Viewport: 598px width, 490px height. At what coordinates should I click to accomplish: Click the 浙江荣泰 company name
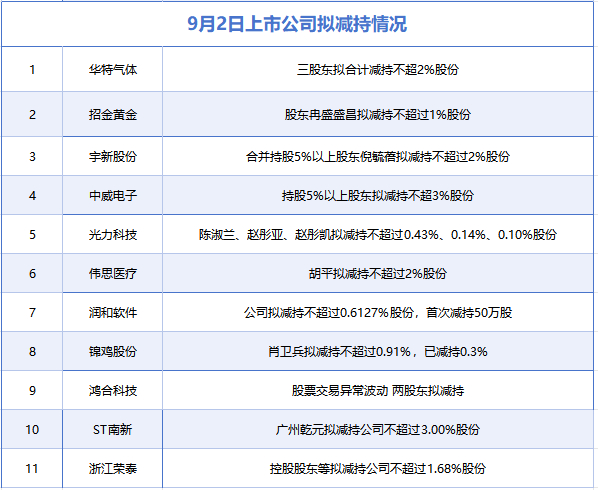point(113,468)
